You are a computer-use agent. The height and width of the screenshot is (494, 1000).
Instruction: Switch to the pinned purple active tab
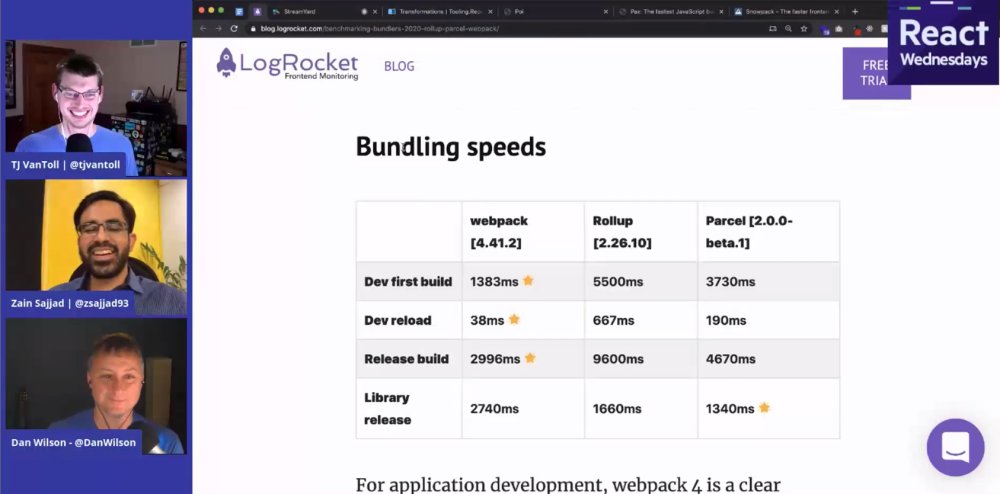[x=257, y=11]
